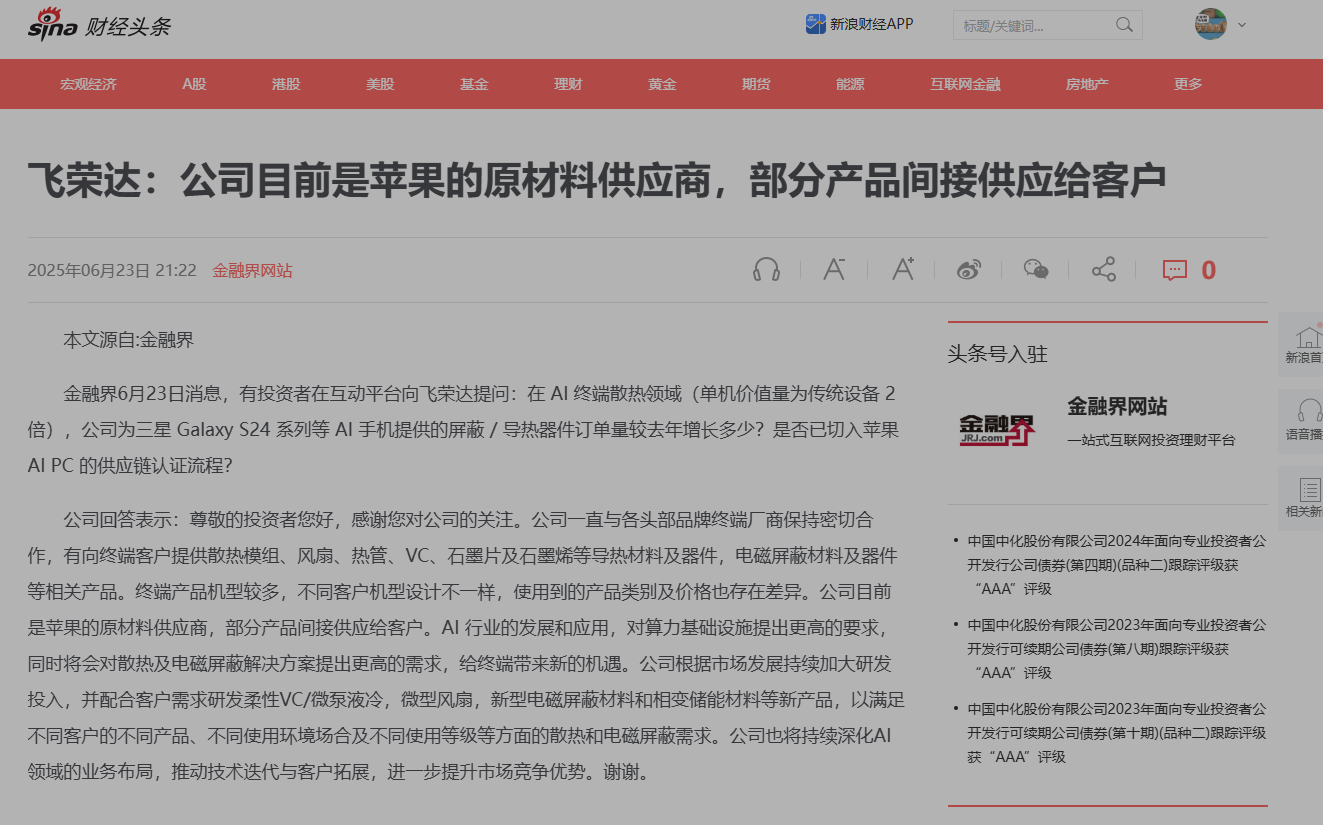Open the 黄金 nav tab

[x=662, y=84]
